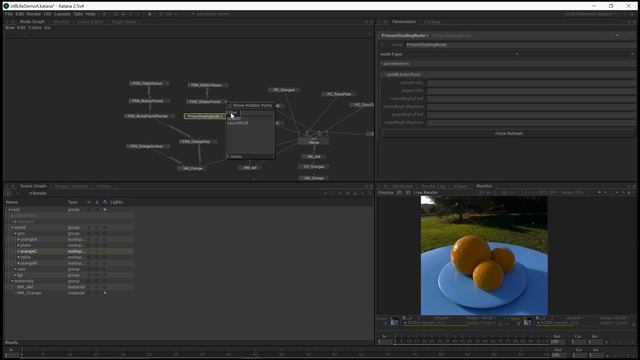Screen dimensions: 640x360
Task: Switch to the Project Settings tab
Action: pyautogui.click(x=71, y=186)
